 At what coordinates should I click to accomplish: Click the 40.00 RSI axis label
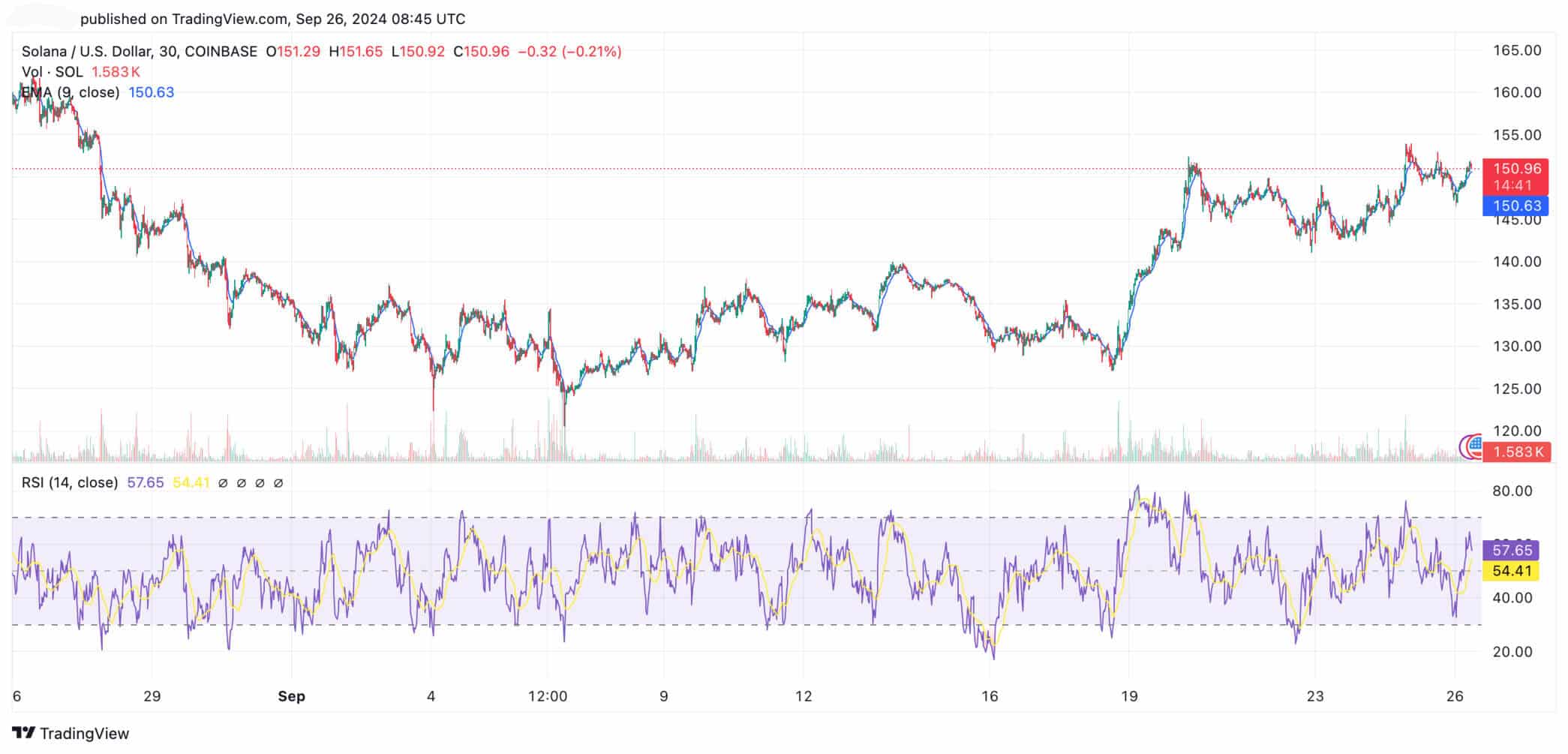pos(1512,598)
